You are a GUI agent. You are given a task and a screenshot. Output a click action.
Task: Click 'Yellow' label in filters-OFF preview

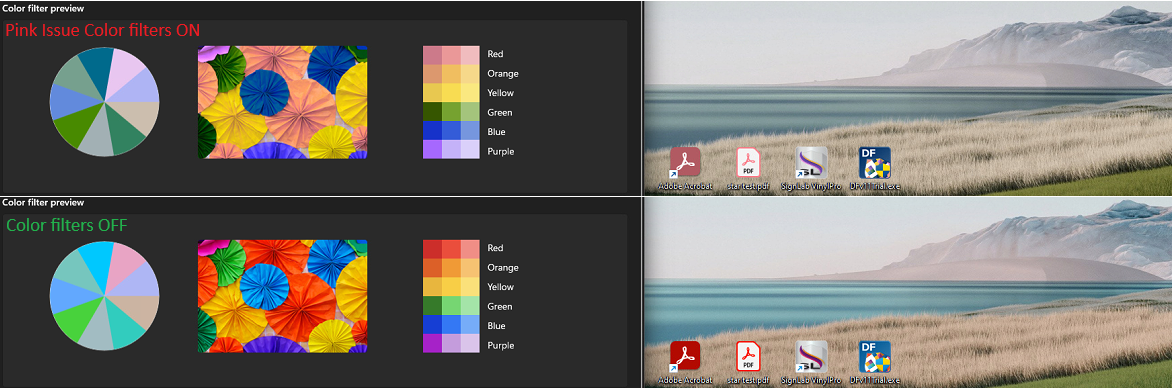pos(500,287)
